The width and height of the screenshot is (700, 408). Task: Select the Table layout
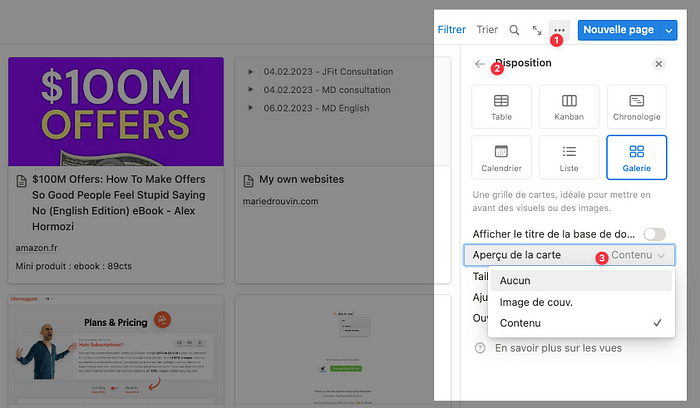tap(501, 107)
